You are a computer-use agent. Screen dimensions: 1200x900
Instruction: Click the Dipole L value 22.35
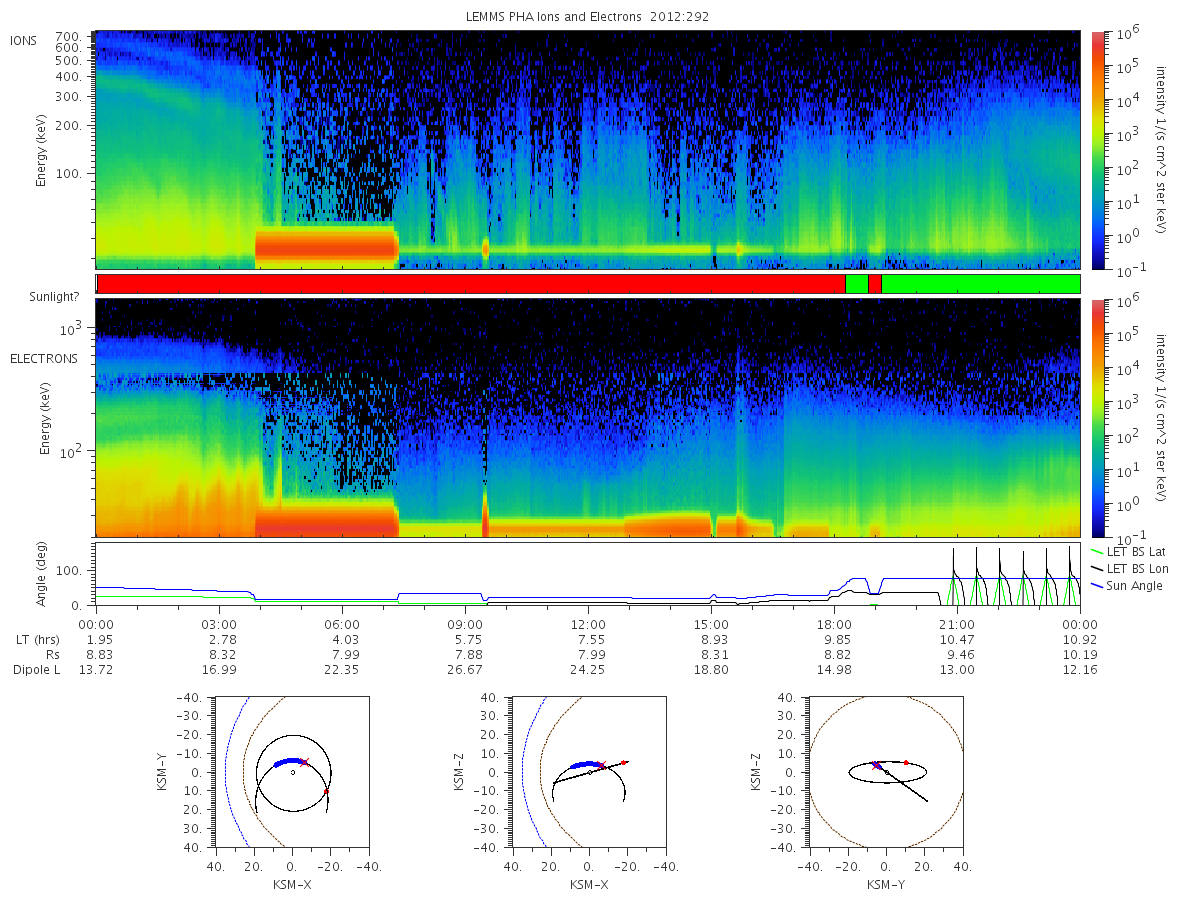point(342,669)
